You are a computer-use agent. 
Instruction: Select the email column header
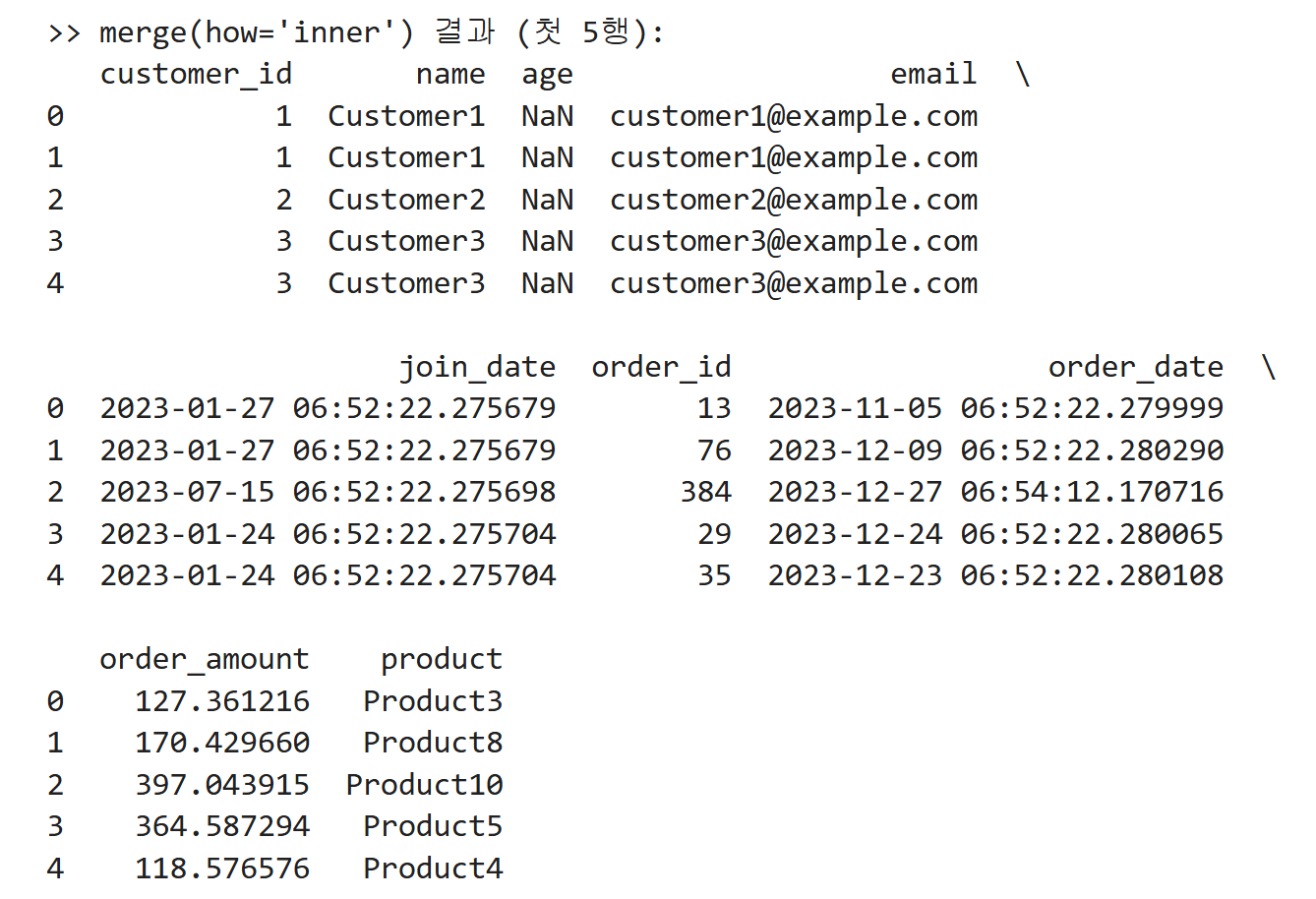click(x=933, y=75)
